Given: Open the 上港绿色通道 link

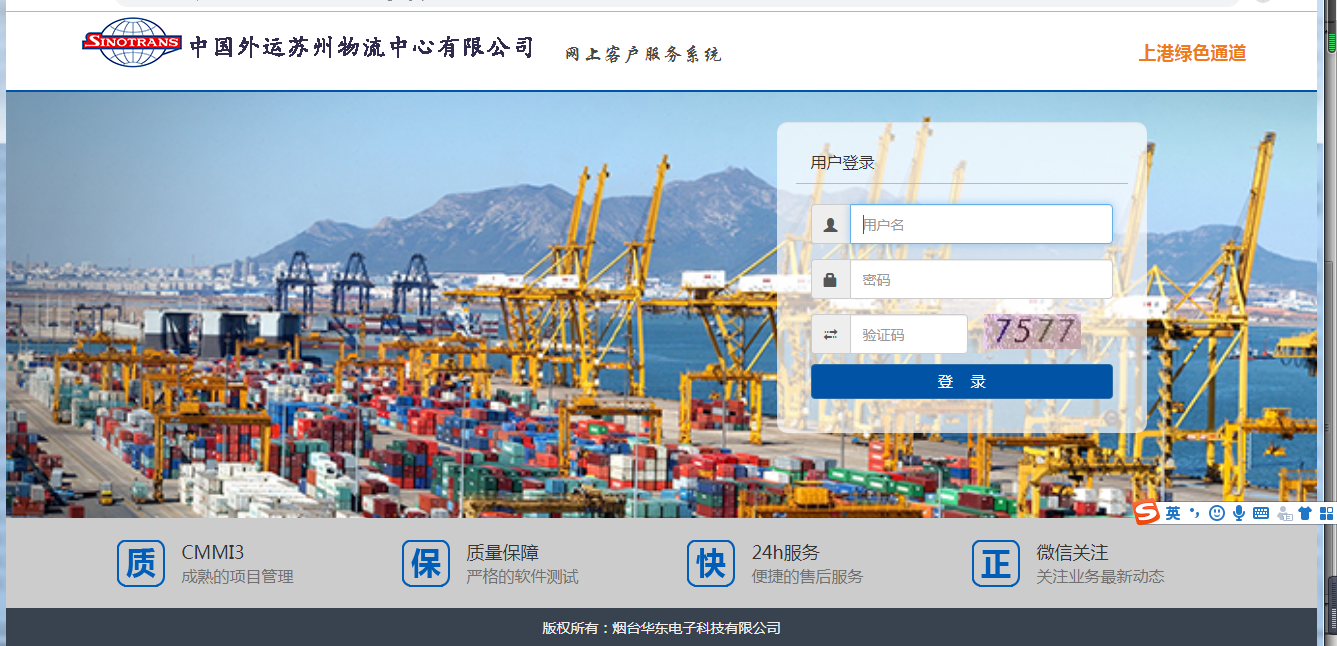Looking at the screenshot, I should (x=1192, y=54).
